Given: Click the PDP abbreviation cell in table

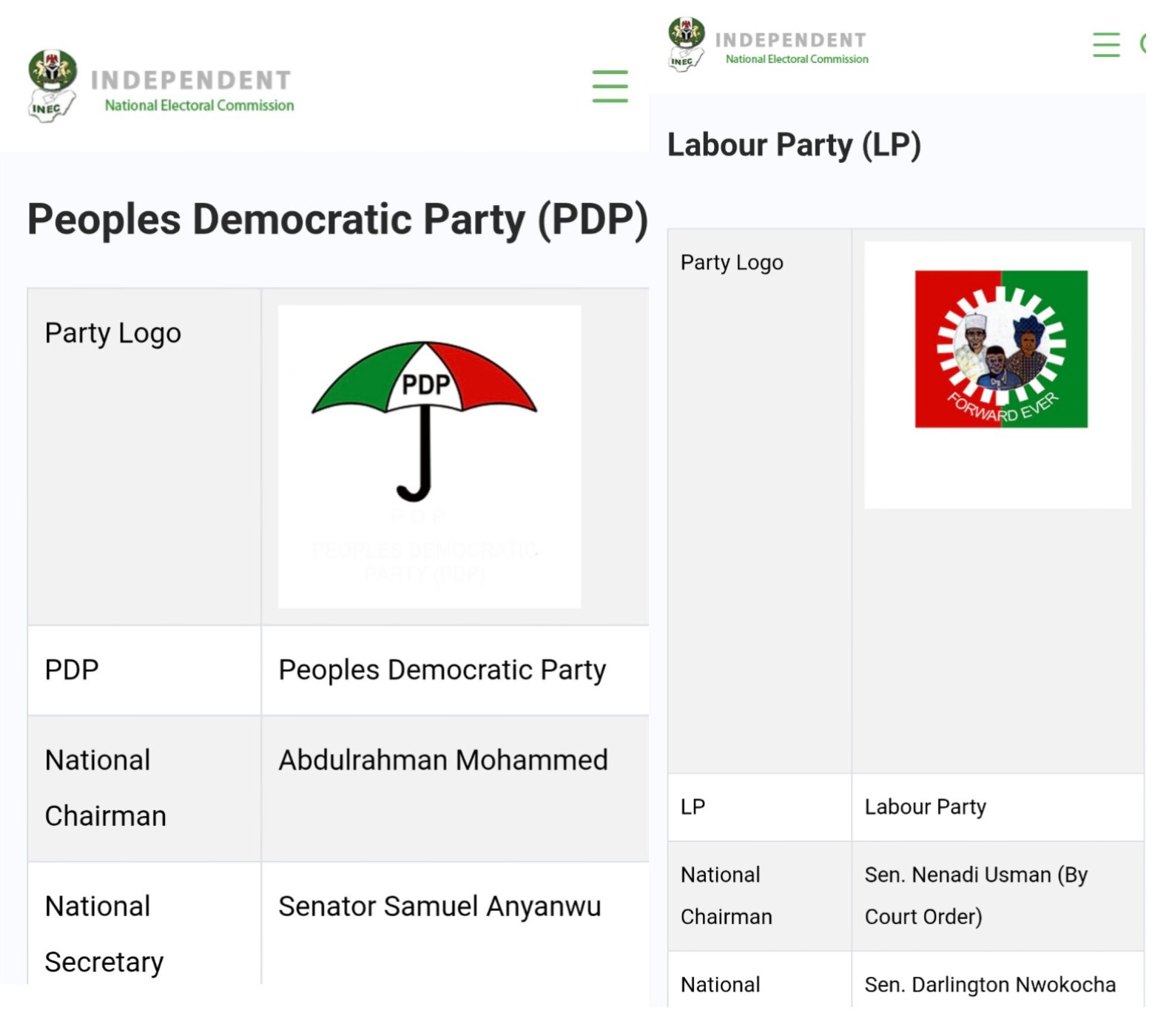Looking at the screenshot, I should click(72, 670).
